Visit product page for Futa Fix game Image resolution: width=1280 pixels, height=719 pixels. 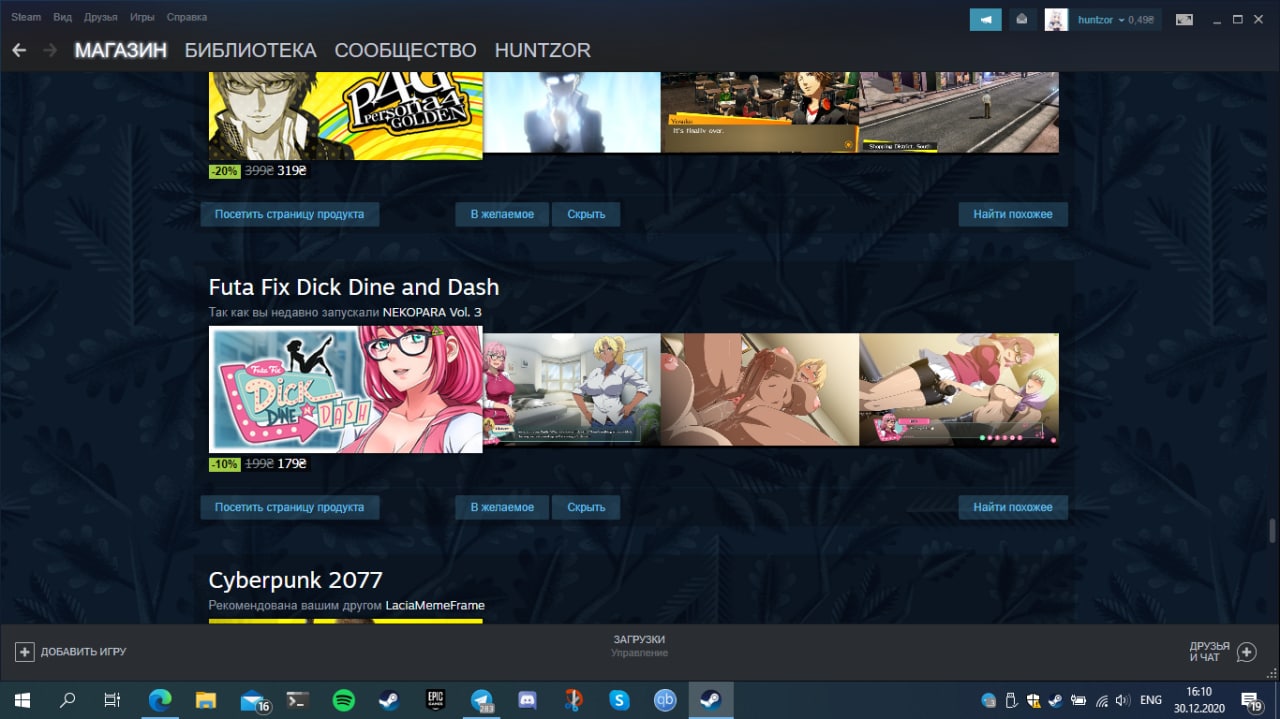[x=289, y=507]
